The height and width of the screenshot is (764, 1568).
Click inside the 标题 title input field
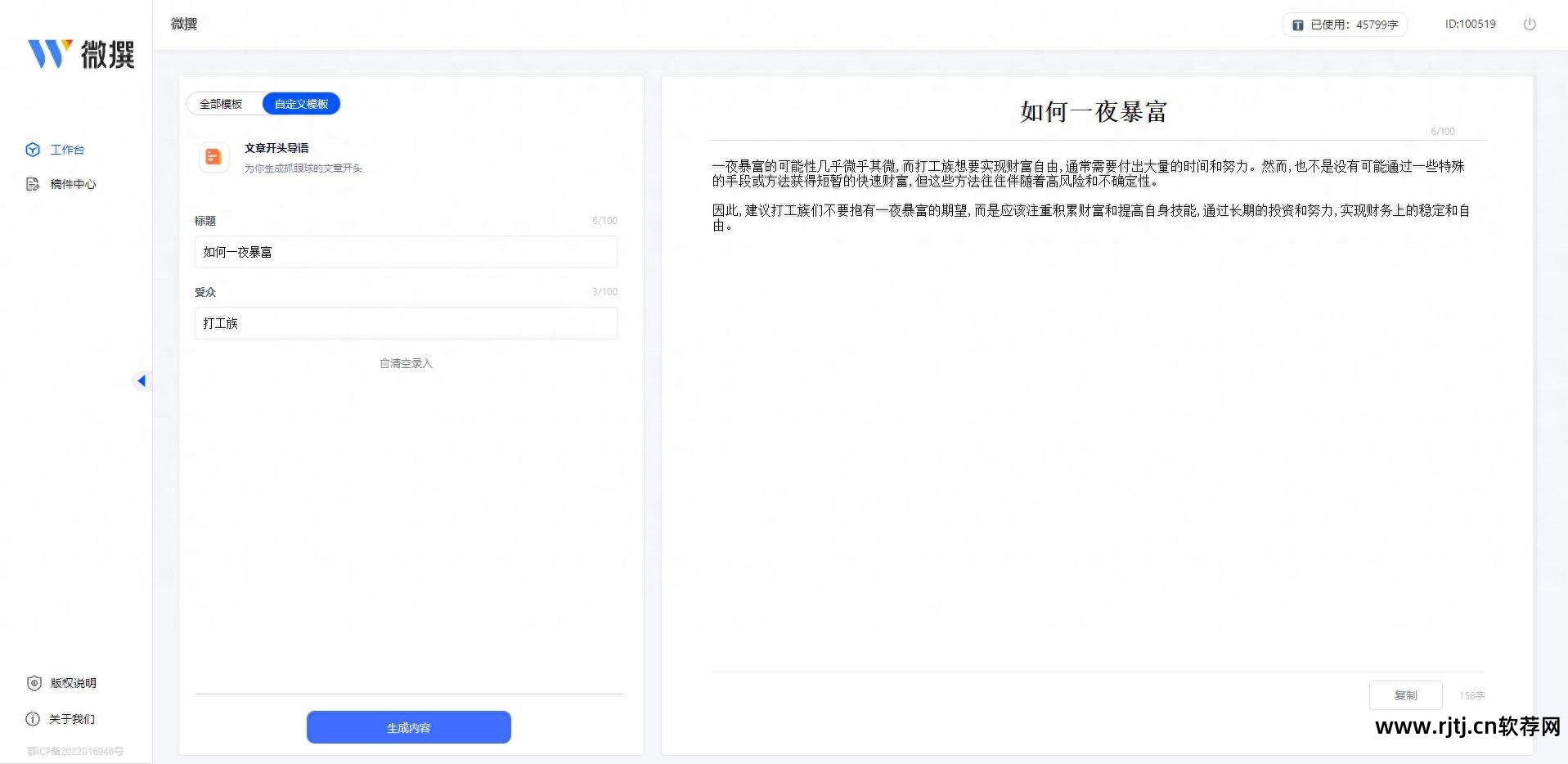[405, 252]
